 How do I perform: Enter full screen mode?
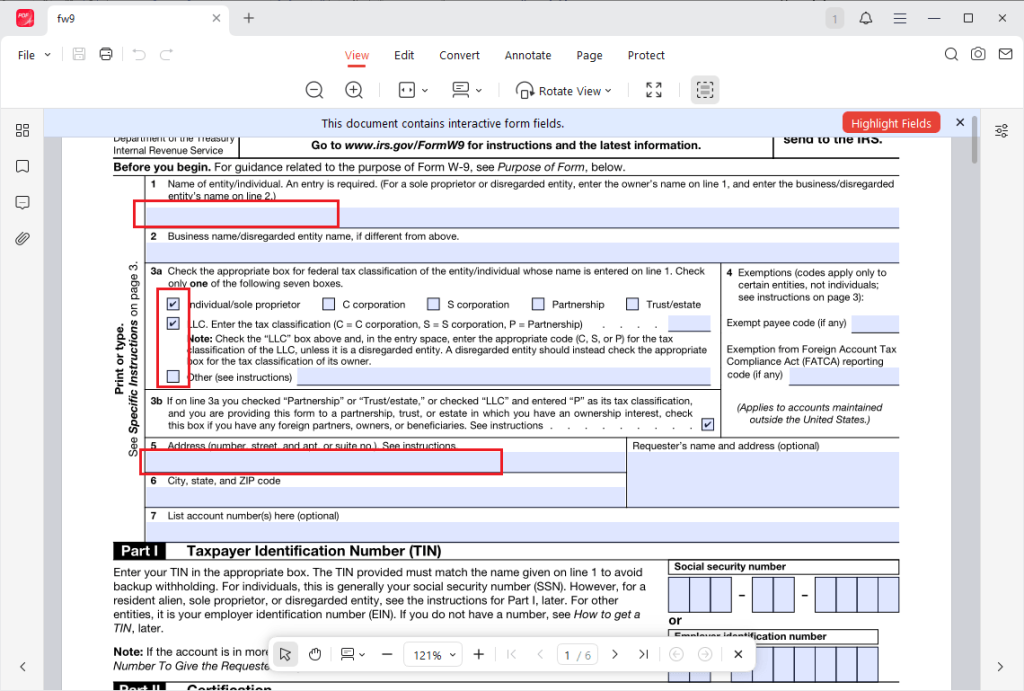(x=654, y=90)
